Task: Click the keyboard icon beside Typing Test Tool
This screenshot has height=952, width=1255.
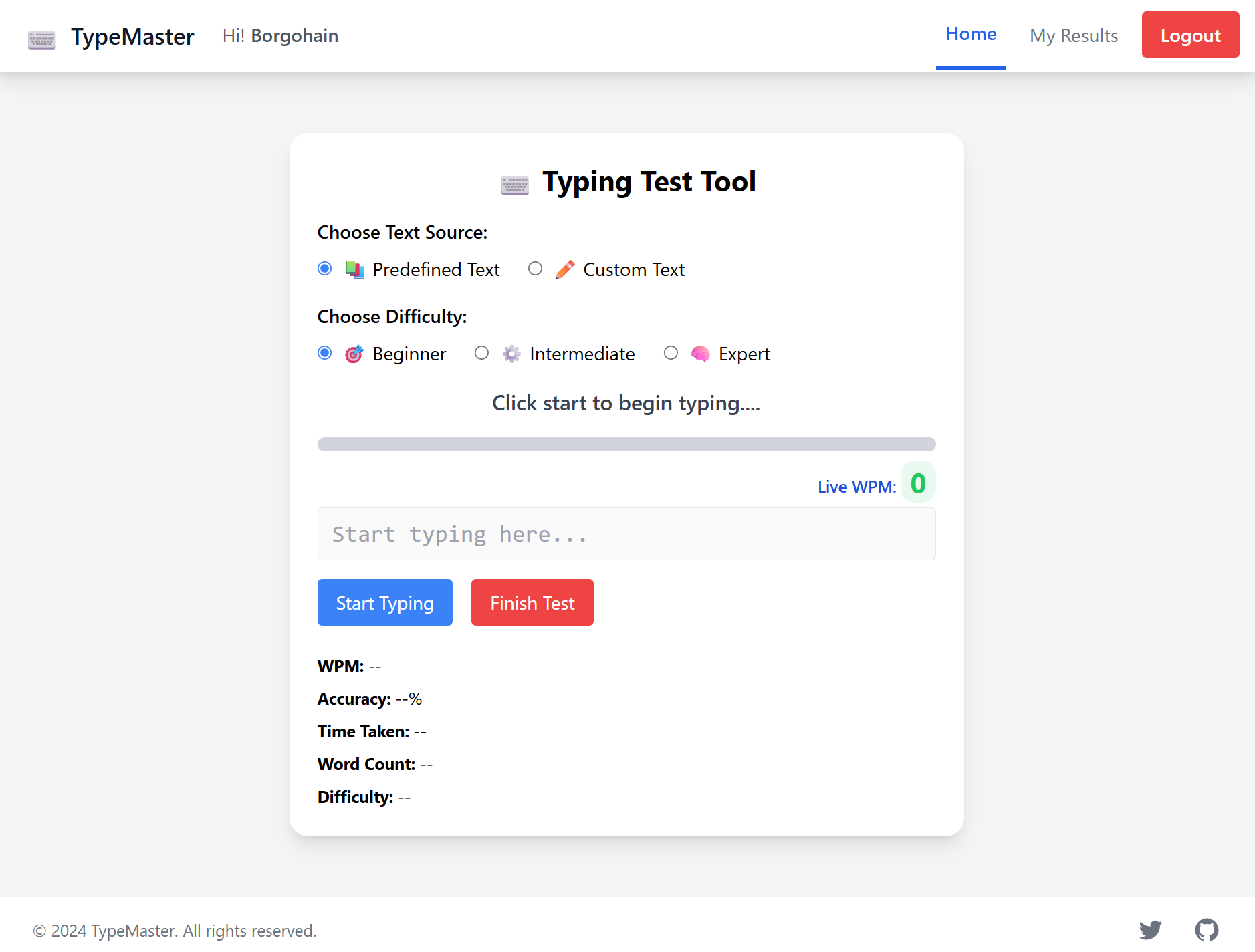Action: click(x=515, y=185)
